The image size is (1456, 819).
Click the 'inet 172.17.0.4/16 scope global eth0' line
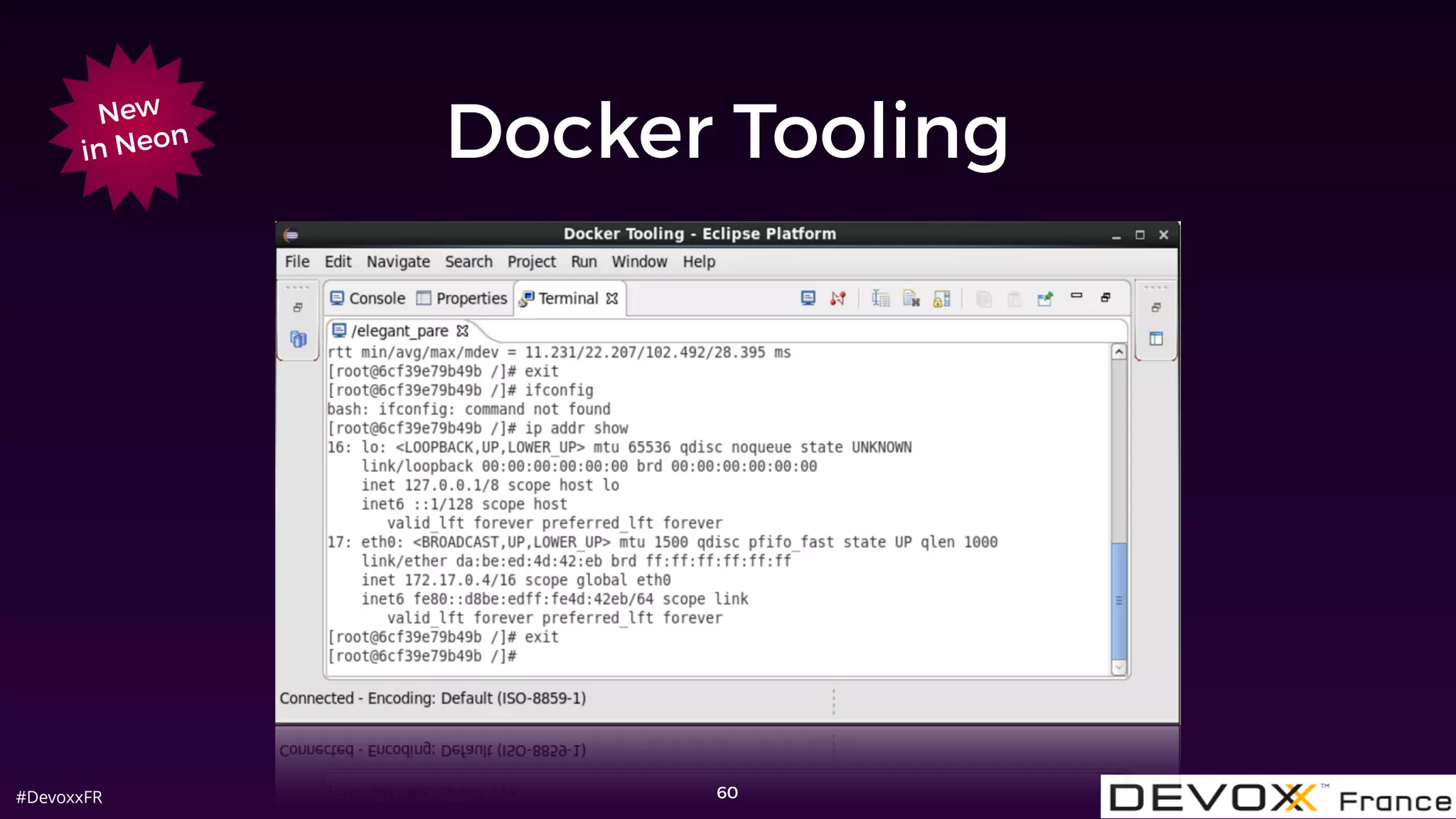(x=516, y=580)
